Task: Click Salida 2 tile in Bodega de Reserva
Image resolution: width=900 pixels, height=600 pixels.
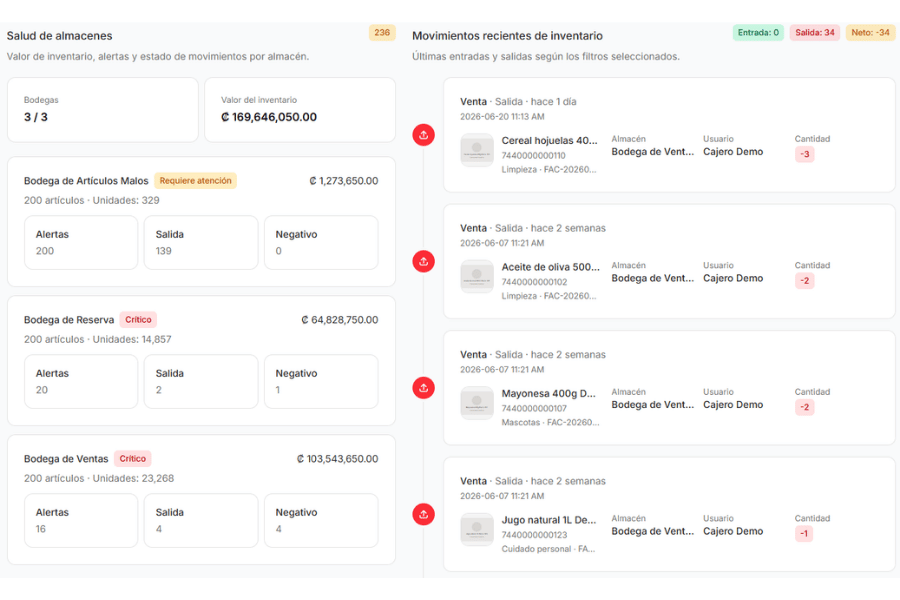Action: click(201, 381)
